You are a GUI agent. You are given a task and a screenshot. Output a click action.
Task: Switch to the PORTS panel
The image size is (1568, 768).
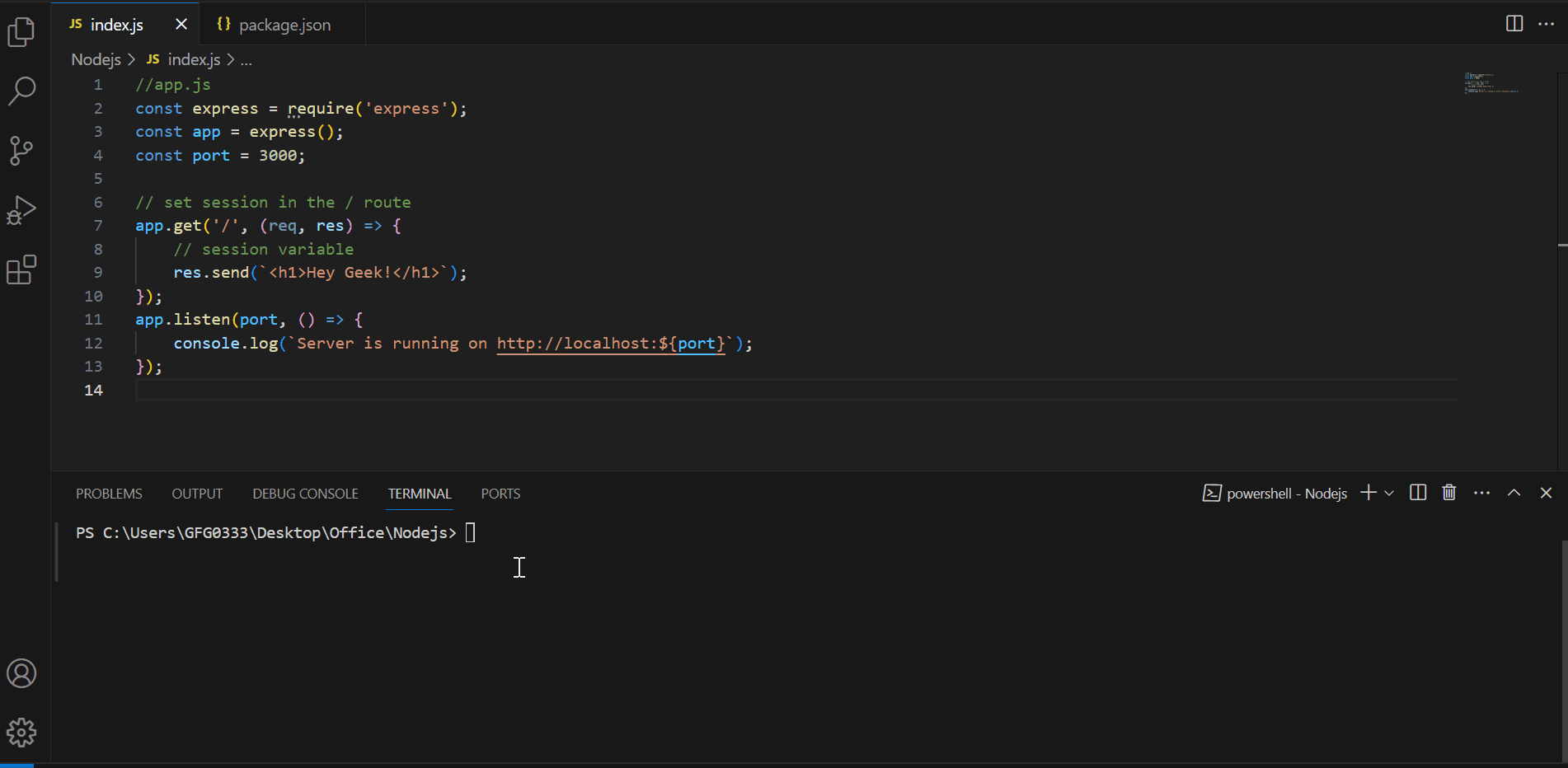(x=500, y=493)
